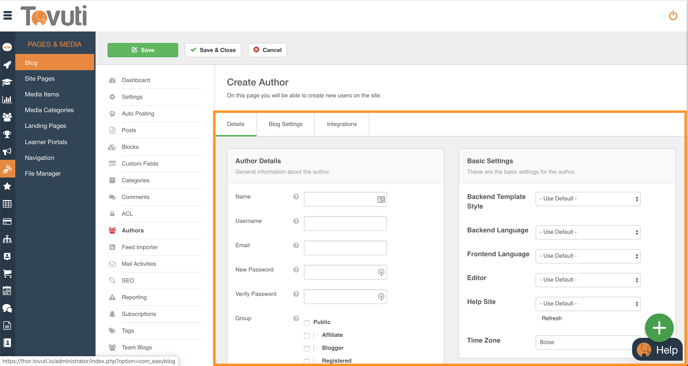
Task: Click the New Password help icon
Action: pyautogui.click(x=296, y=270)
